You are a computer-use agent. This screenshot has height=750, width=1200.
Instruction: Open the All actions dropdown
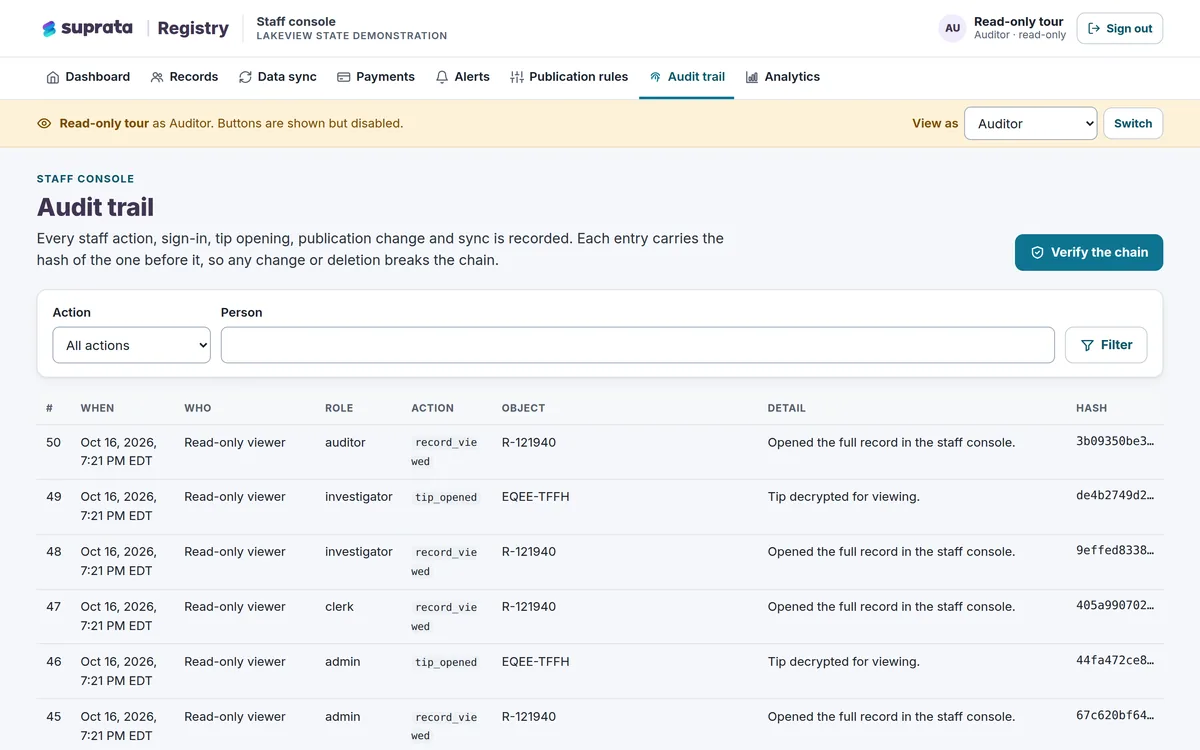pyautogui.click(x=132, y=345)
